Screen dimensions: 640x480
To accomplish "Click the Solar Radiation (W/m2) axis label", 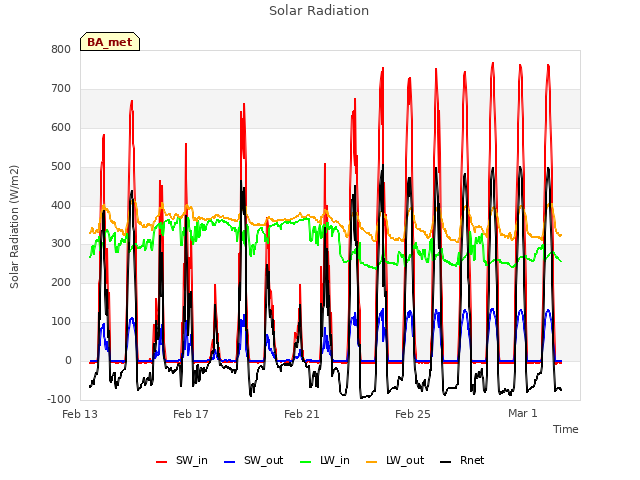I will 14,227.
